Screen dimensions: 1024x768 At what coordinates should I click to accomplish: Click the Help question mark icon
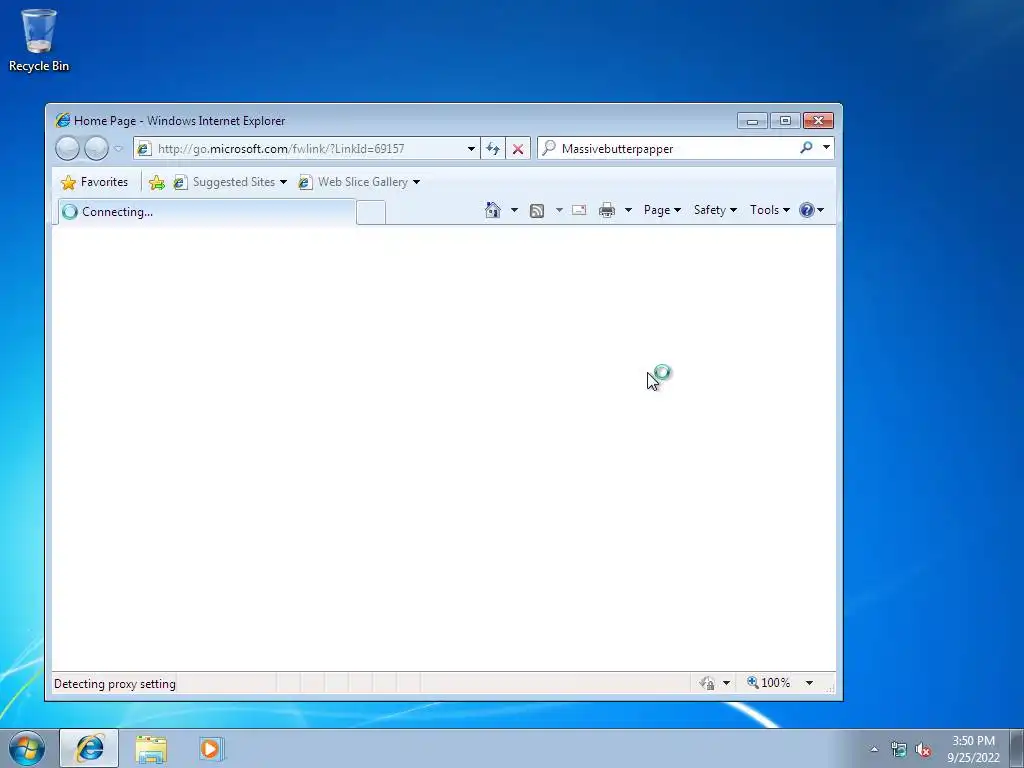click(x=807, y=210)
